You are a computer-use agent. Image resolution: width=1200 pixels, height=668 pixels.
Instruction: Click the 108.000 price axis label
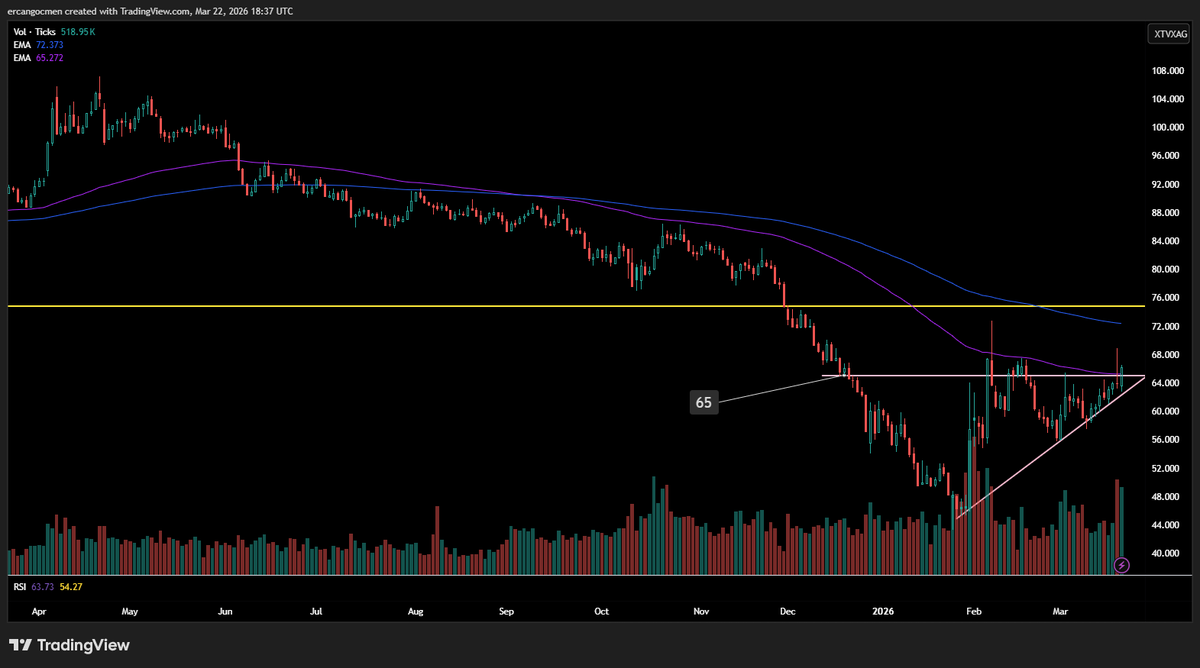click(1167, 71)
